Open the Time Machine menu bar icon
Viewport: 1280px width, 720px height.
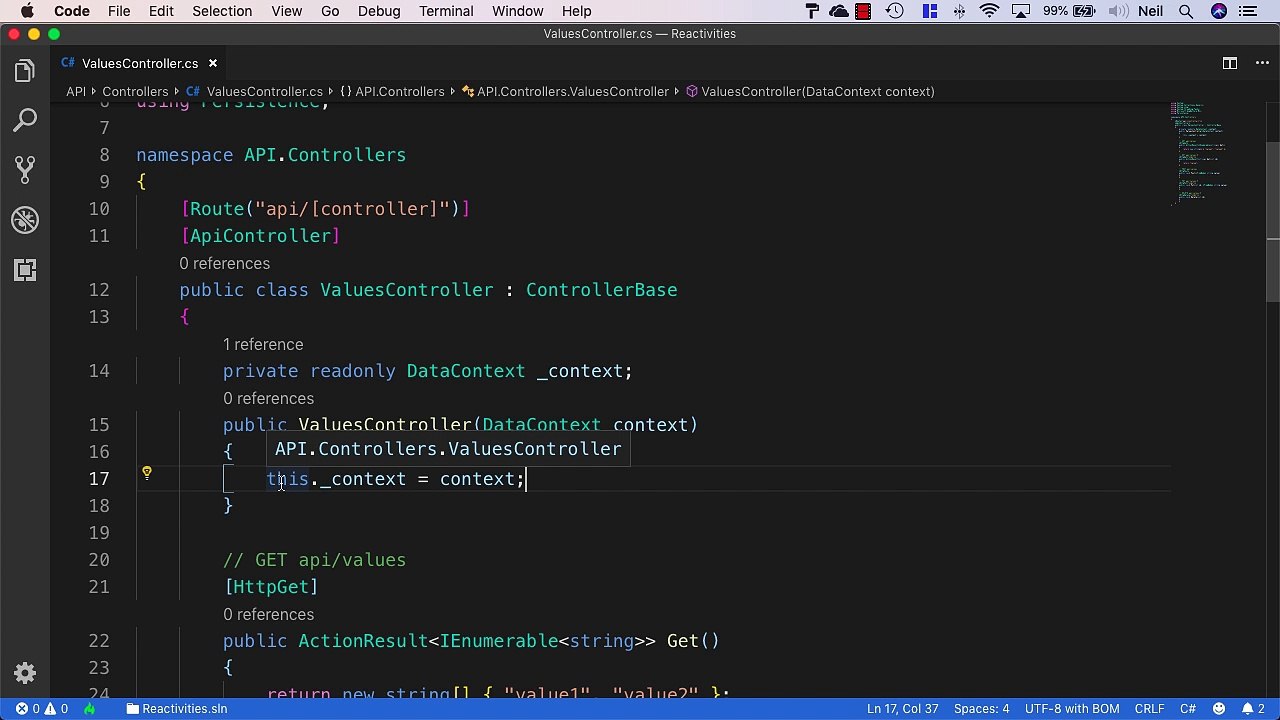(895, 11)
